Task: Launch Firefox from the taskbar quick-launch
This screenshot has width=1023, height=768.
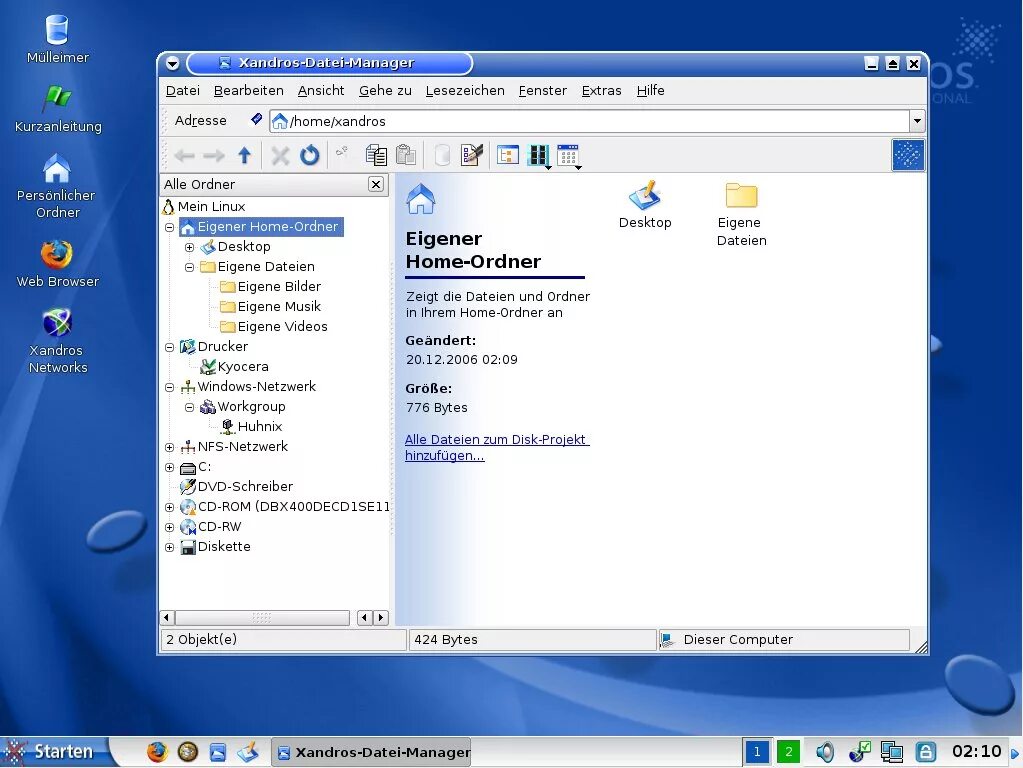Action: [x=157, y=752]
